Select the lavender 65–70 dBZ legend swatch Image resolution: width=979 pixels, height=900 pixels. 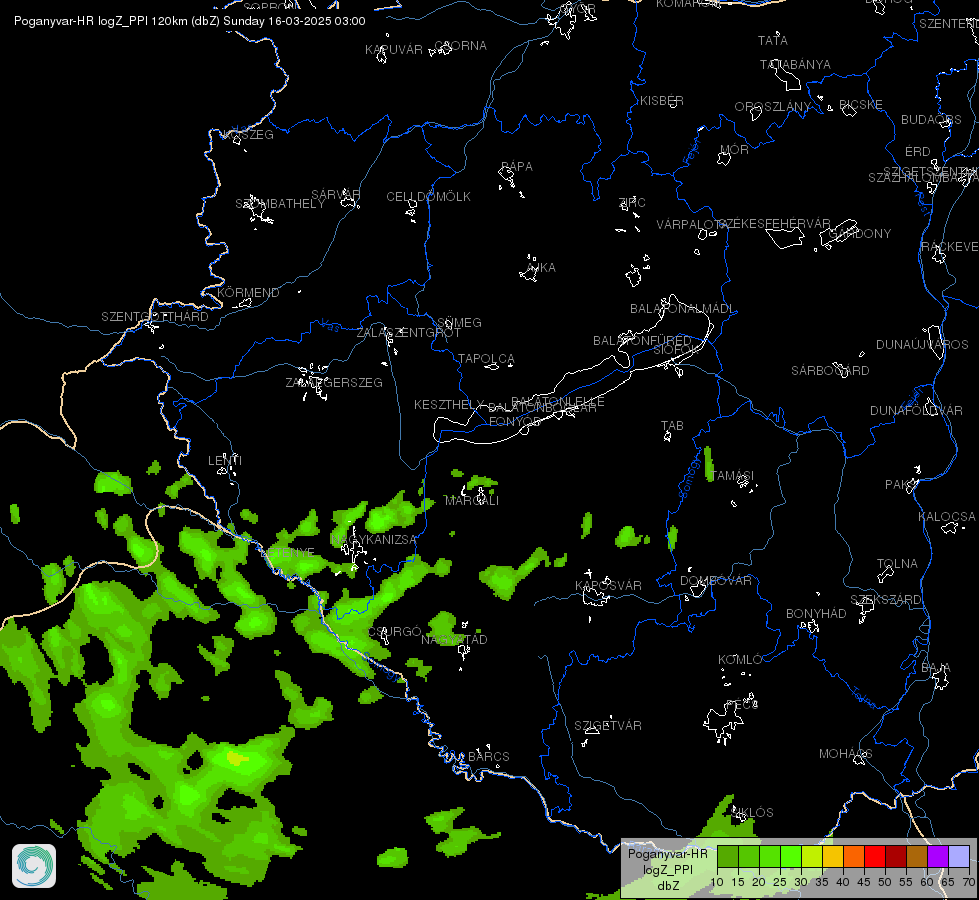(958, 857)
